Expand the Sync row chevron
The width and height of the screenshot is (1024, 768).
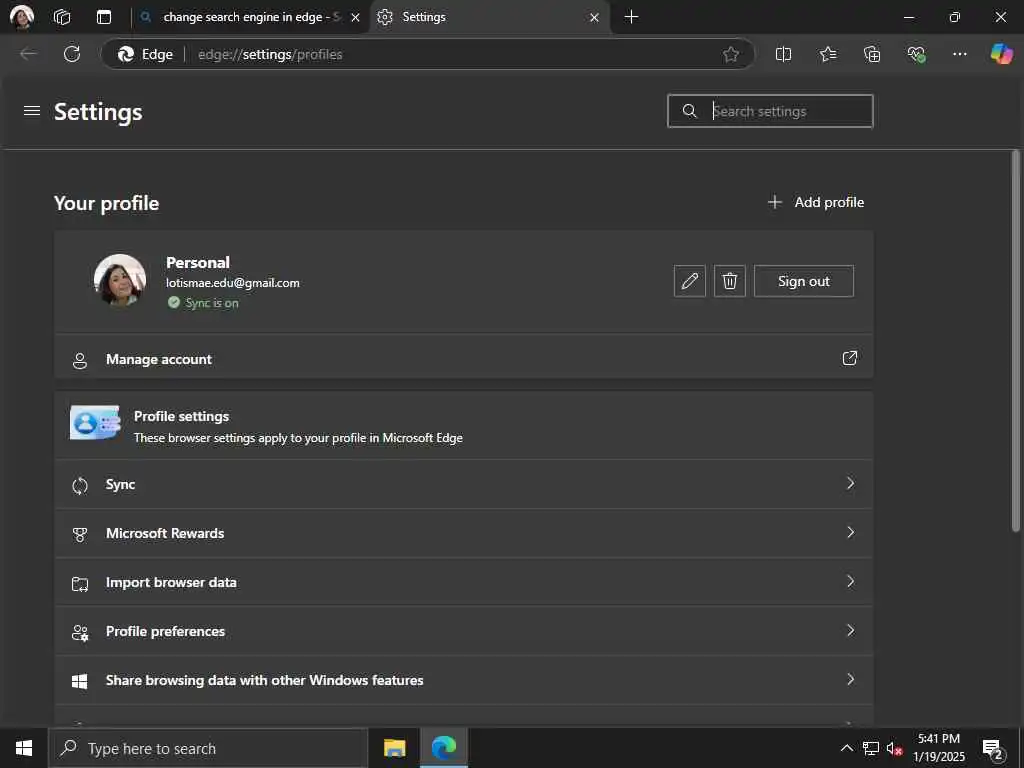click(x=850, y=483)
